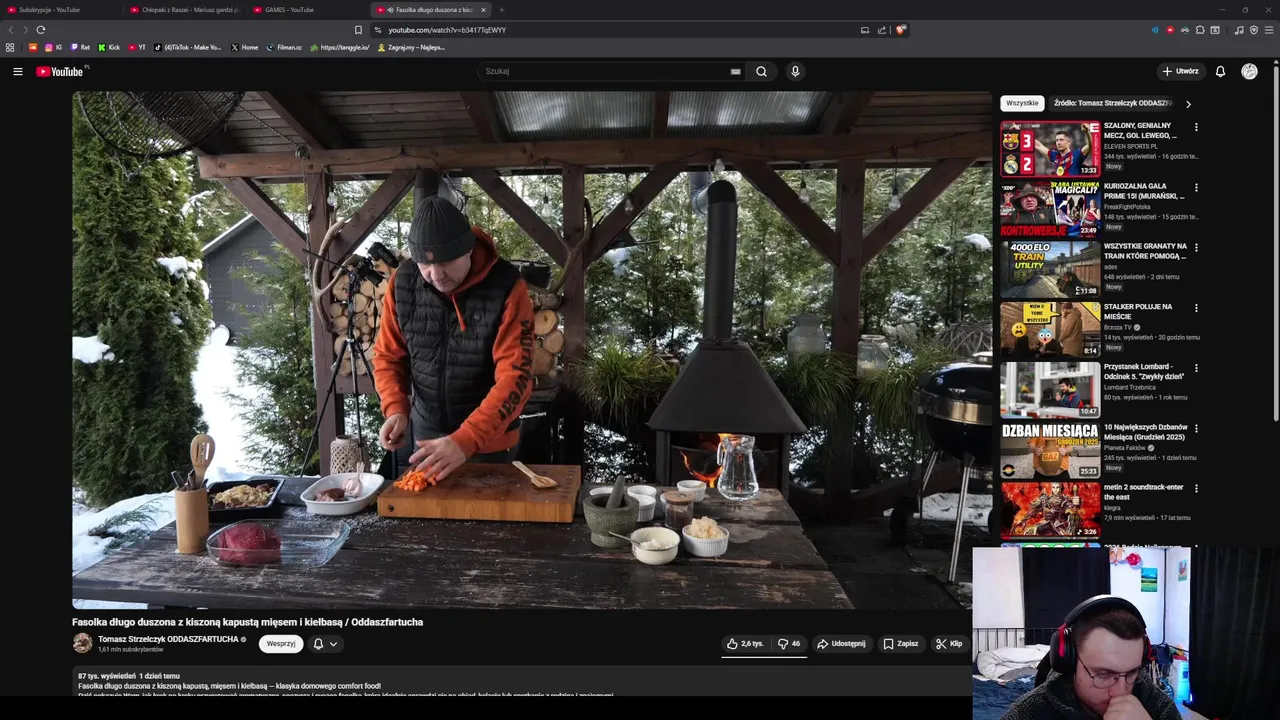Screen dimensions: 1280x720
Task: Open options for 10 Największych Dzbanów video
Action: click(1196, 428)
